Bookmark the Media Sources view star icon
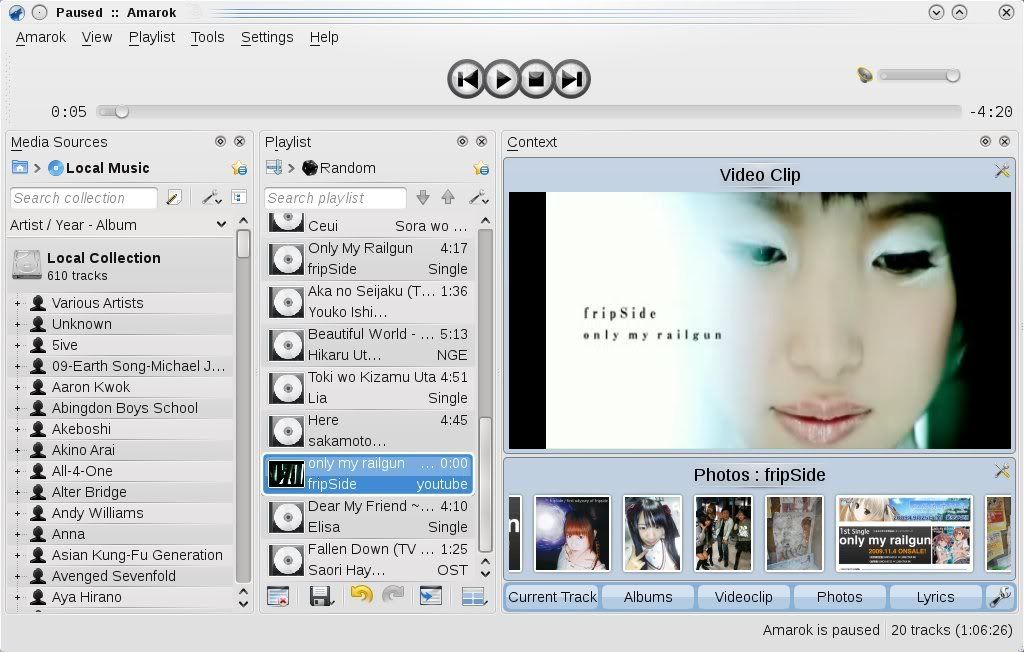Image resolution: width=1024 pixels, height=652 pixels. click(x=239, y=169)
